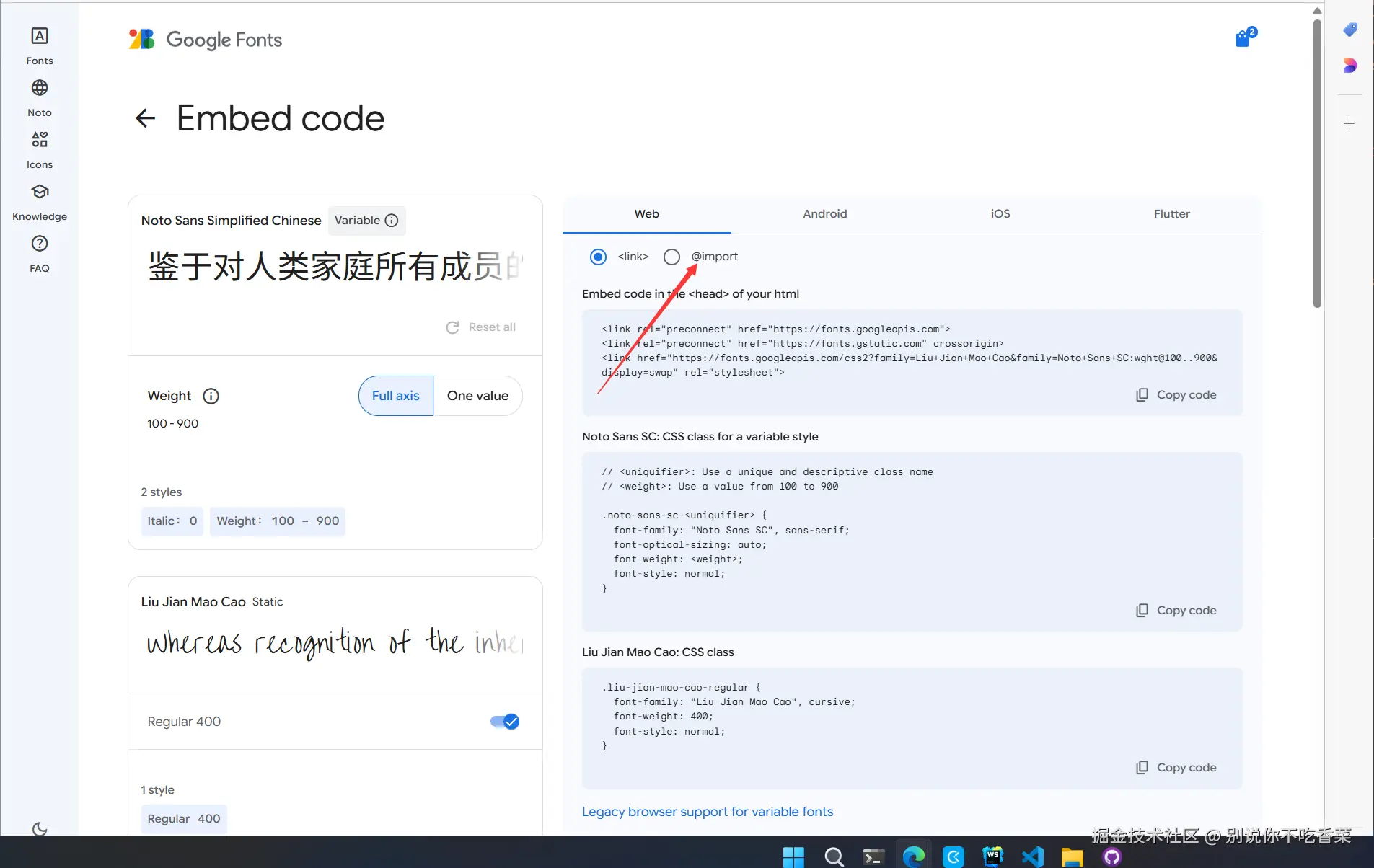
Task: Add a site with the Edge sidebar plus
Action: click(x=1349, y=123)
